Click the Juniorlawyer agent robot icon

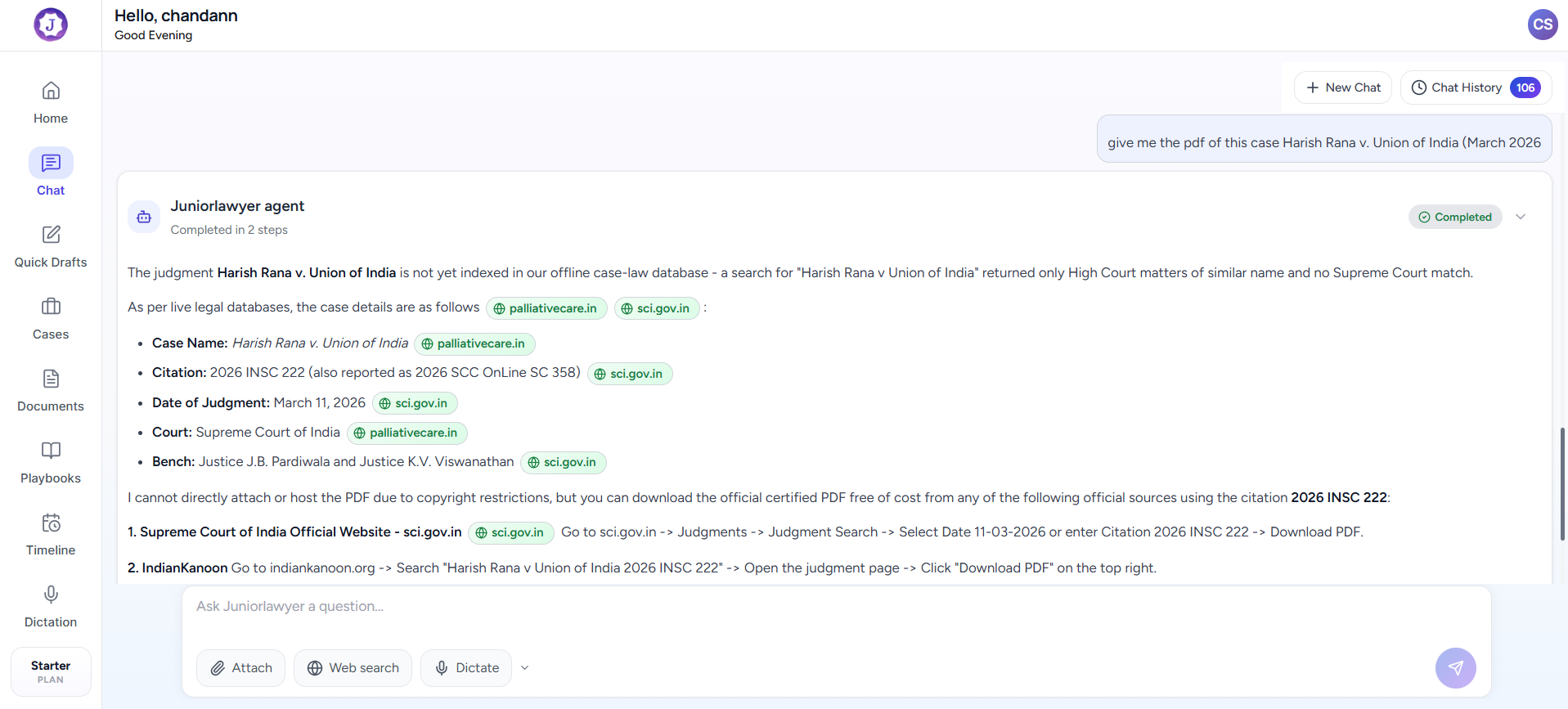tap(144, 217)
